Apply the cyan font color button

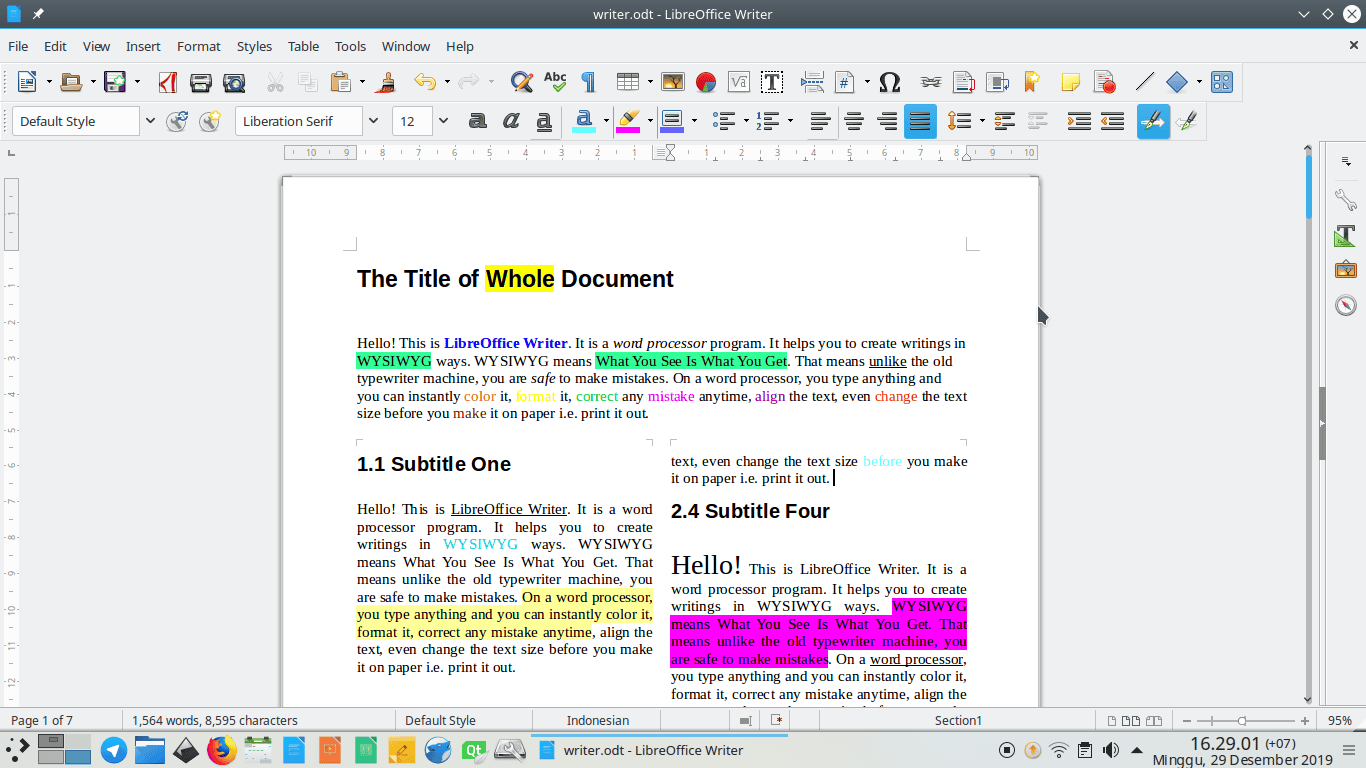click(583, 121)
